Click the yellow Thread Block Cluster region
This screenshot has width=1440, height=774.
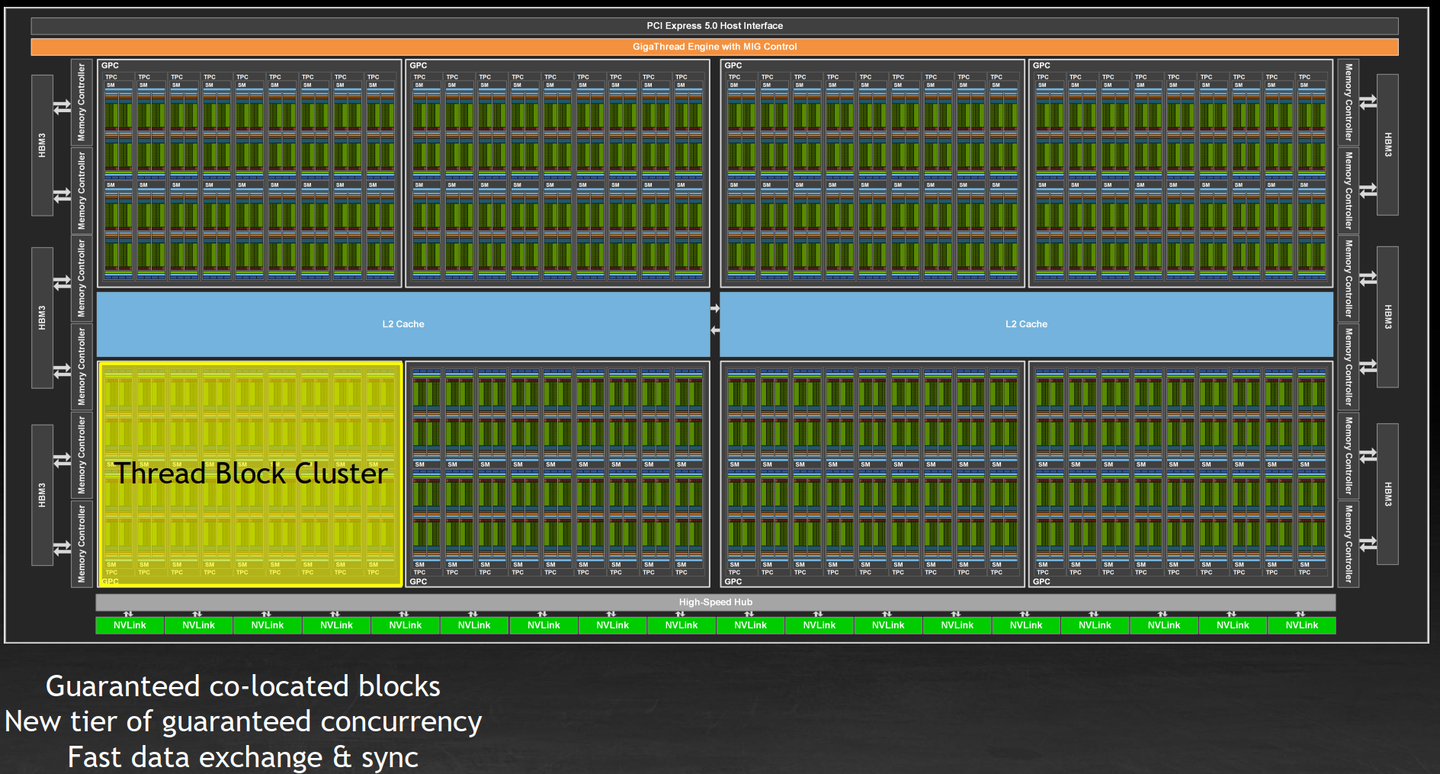(250, 474)
